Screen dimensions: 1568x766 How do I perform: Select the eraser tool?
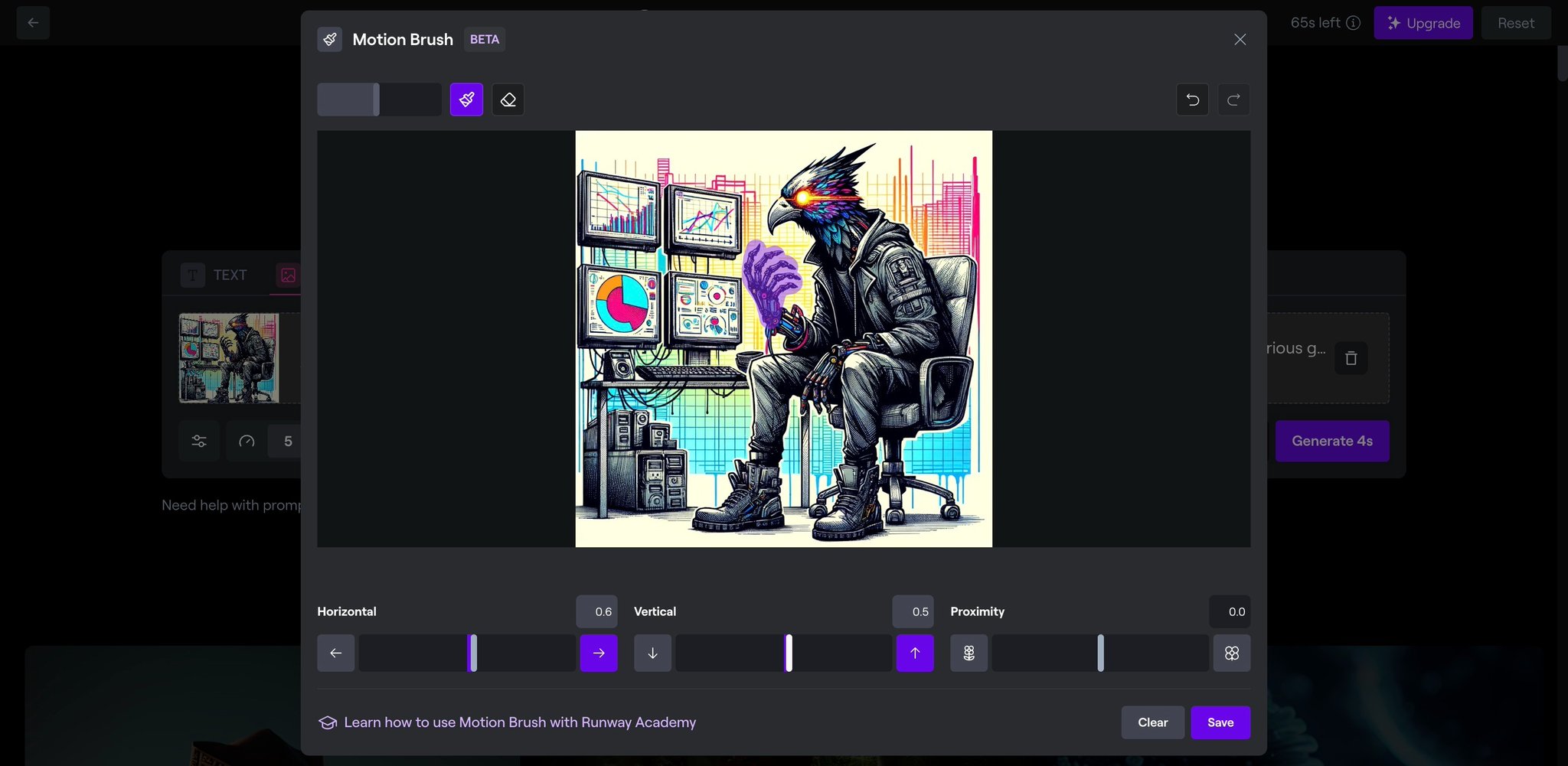(508, 99)
